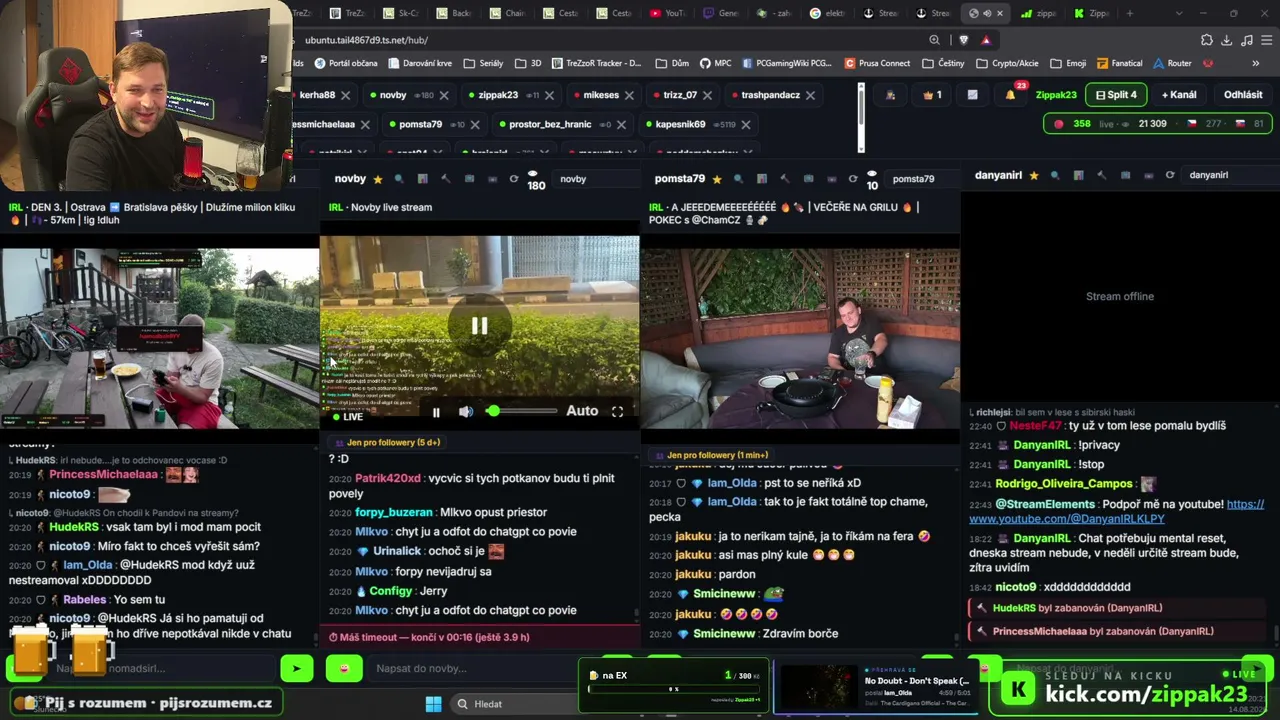Click the hammer icon in pomsta79 panel header
Screen dimensions: 1280x720
coord(785,179)
